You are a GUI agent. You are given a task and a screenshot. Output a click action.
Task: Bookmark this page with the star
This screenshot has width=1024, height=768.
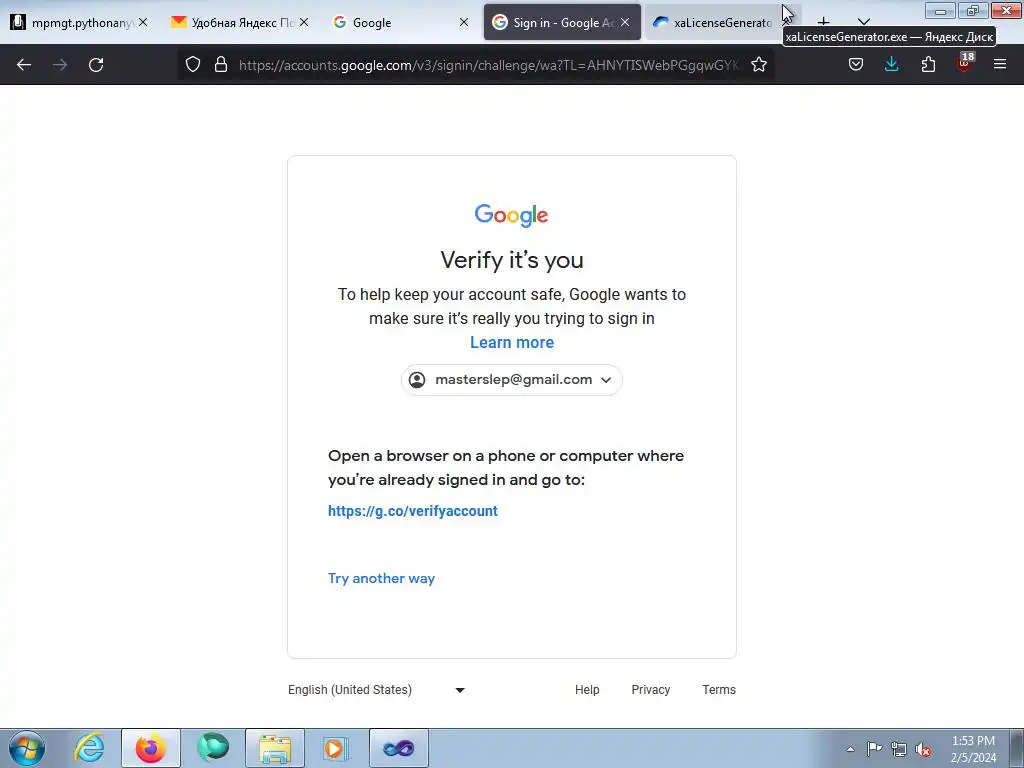click(x=759, y=65)
